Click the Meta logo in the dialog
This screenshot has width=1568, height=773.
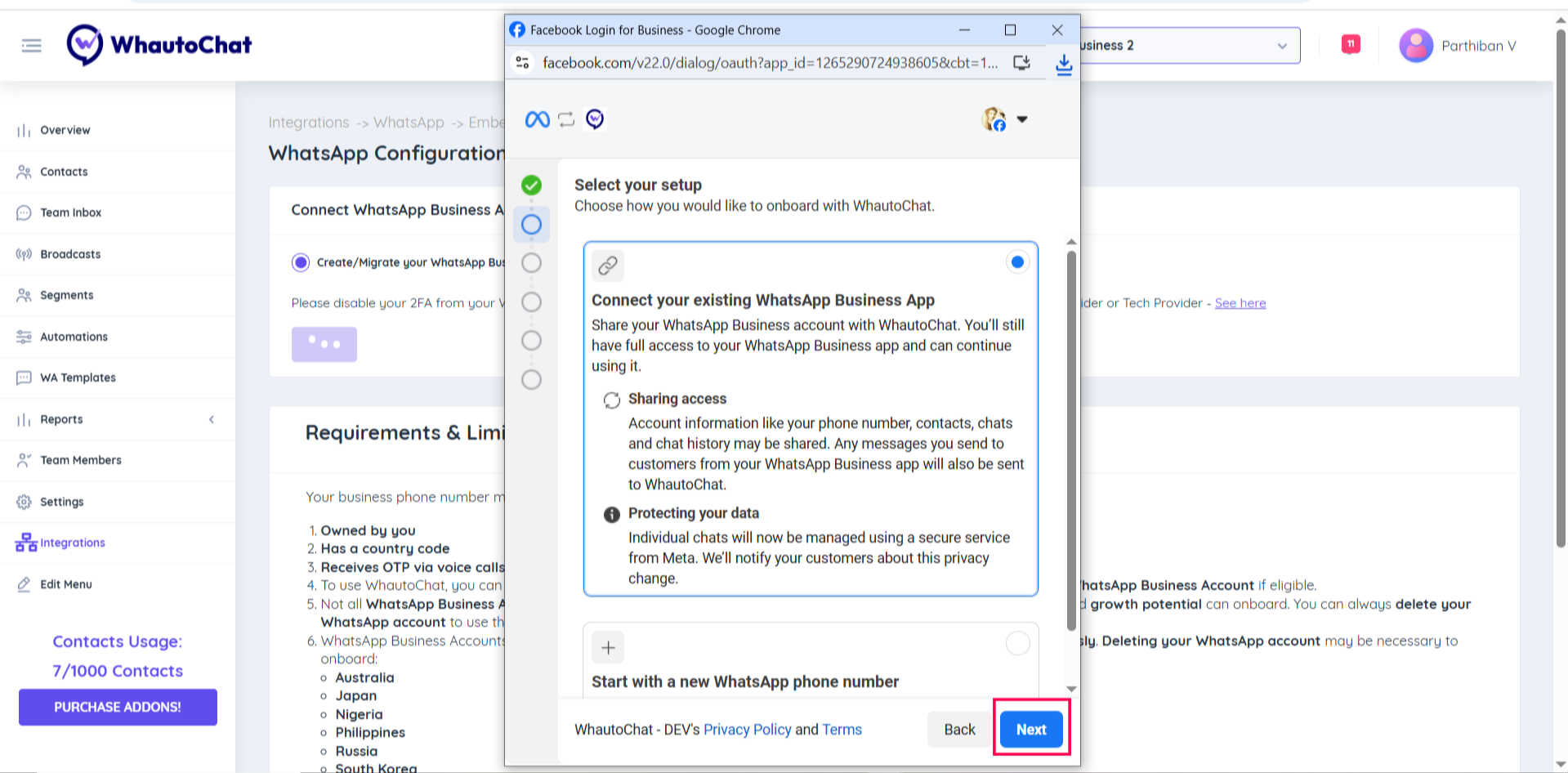(537, 120)
